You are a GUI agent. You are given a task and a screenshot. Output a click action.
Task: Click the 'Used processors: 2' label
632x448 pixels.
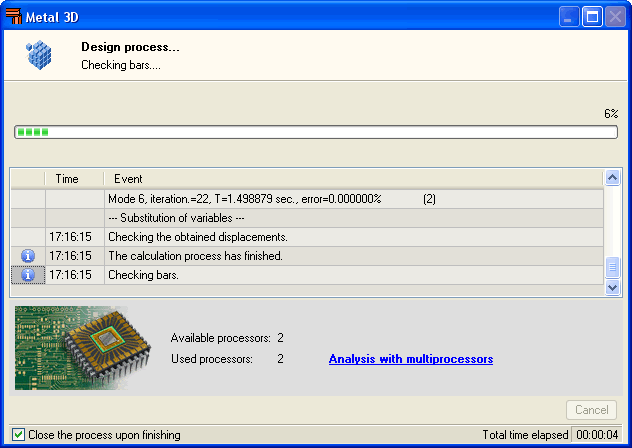pyautogui.click(x=227, y=359)
